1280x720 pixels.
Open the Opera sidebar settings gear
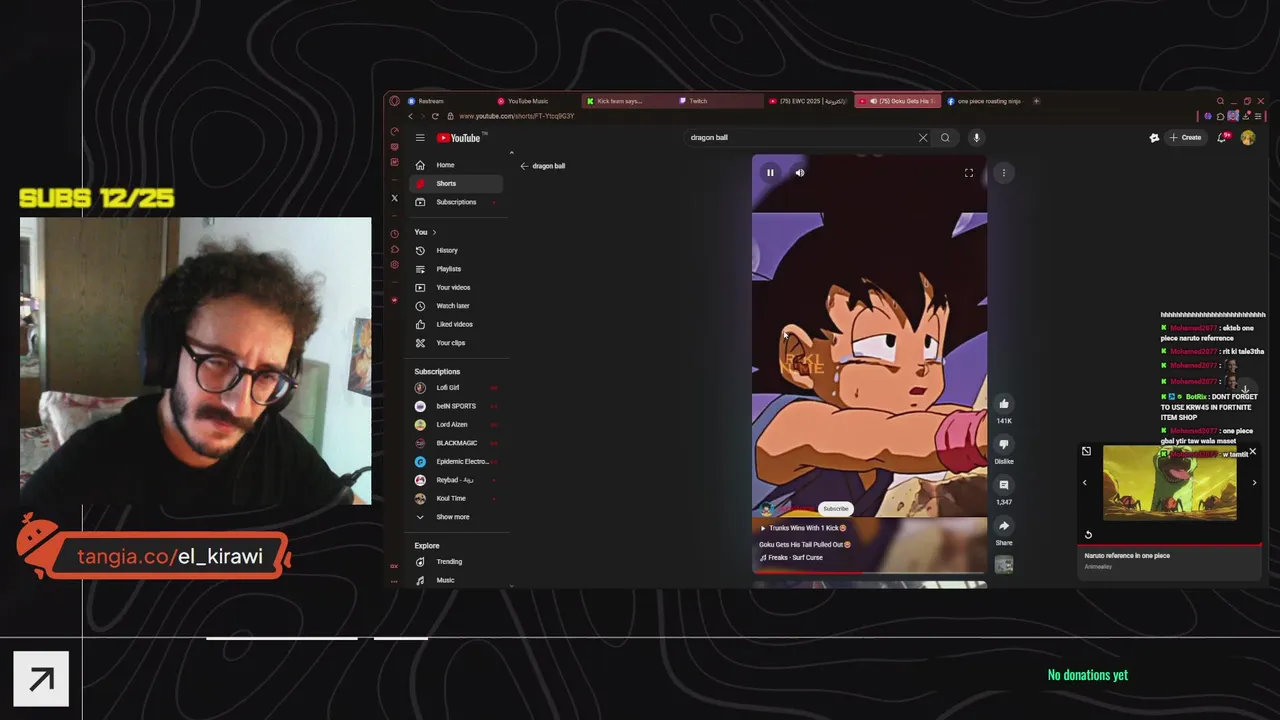coord(394,265)
